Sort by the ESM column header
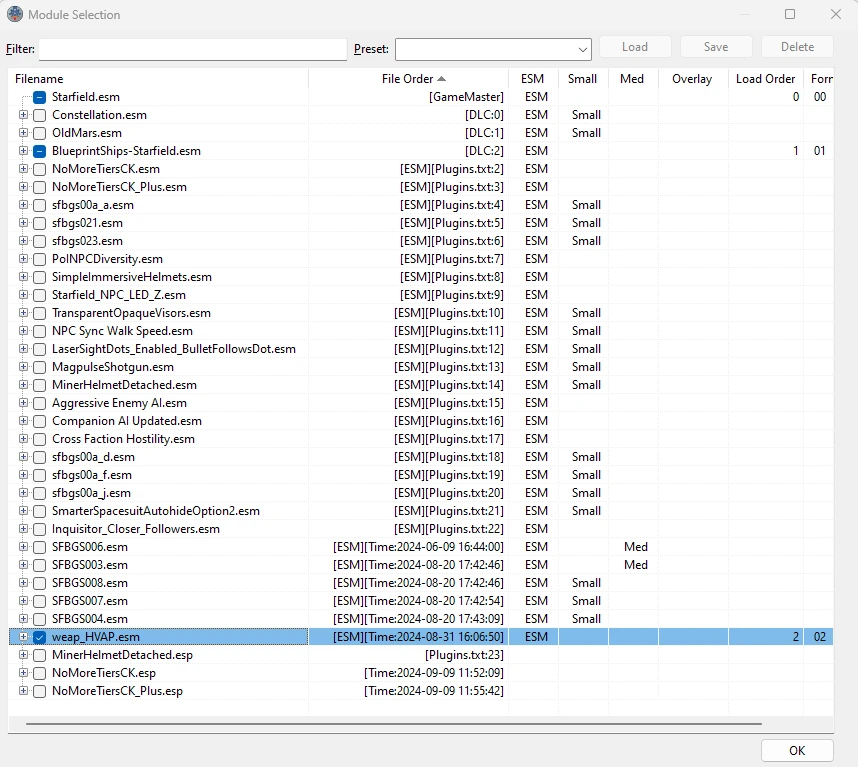This screenshot has height=767, width=858. tap(533, 79)
